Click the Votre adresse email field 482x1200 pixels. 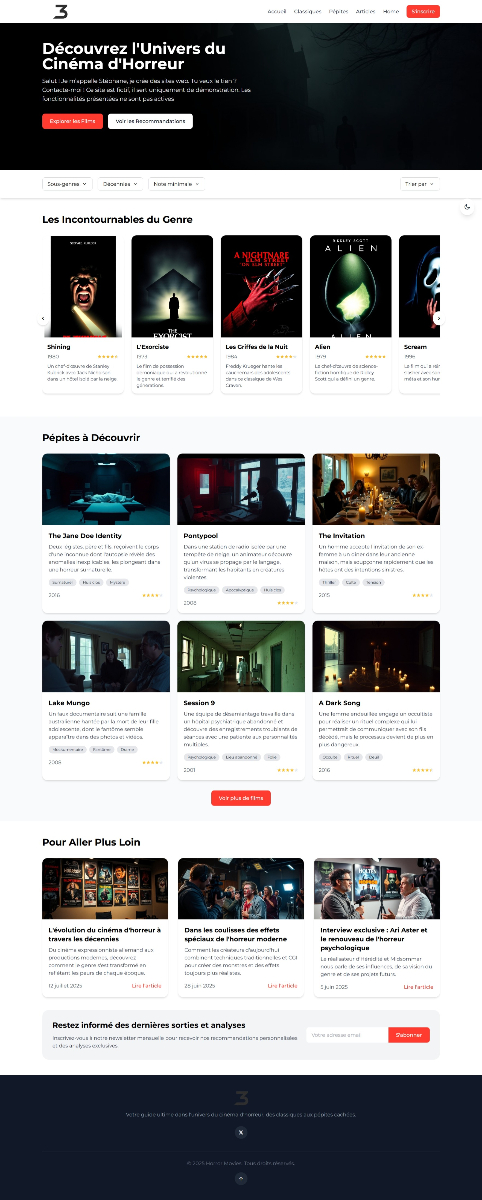(x=347, y=1035)
